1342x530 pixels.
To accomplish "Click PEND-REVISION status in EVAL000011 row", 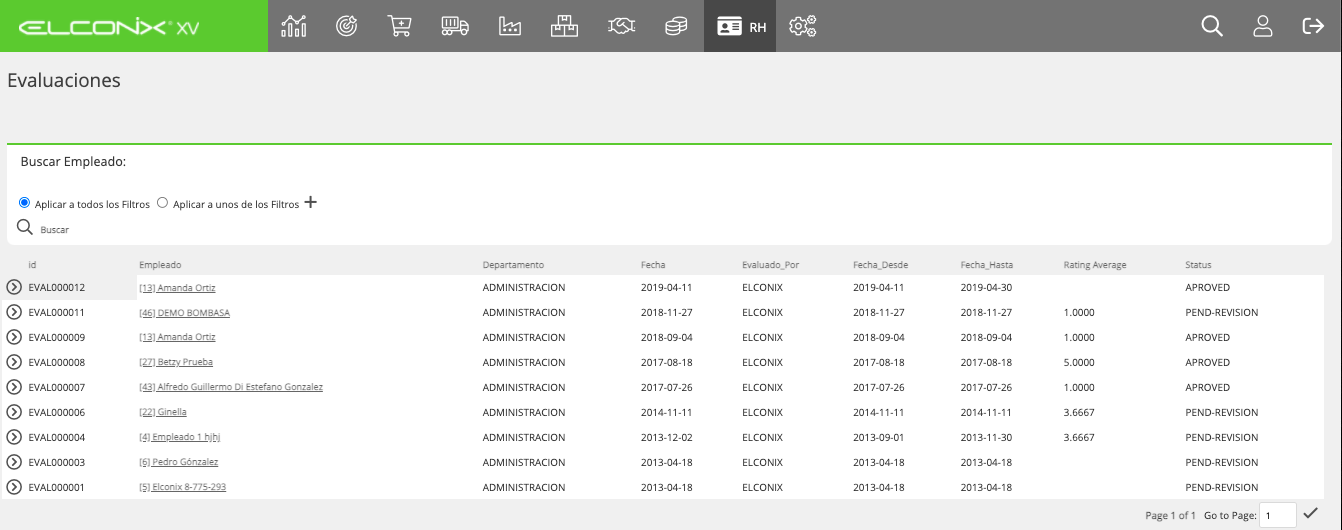I will pyautogui.click(x=1221, y=313).
